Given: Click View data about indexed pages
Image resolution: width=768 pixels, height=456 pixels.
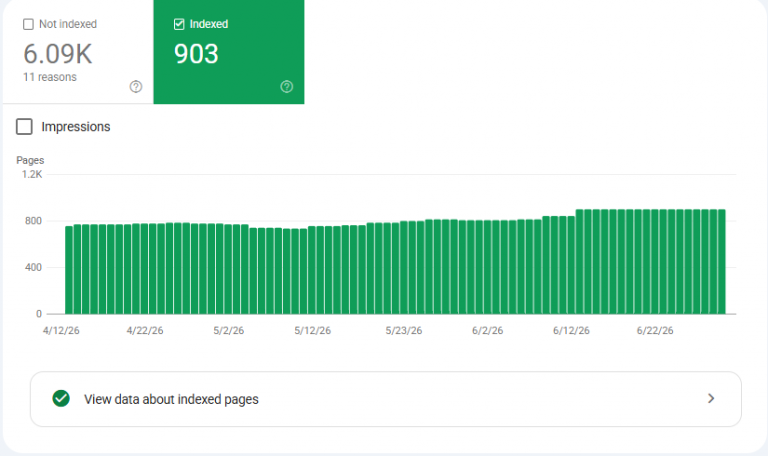Looking at the screenshot, I should [x=385, y=399].
